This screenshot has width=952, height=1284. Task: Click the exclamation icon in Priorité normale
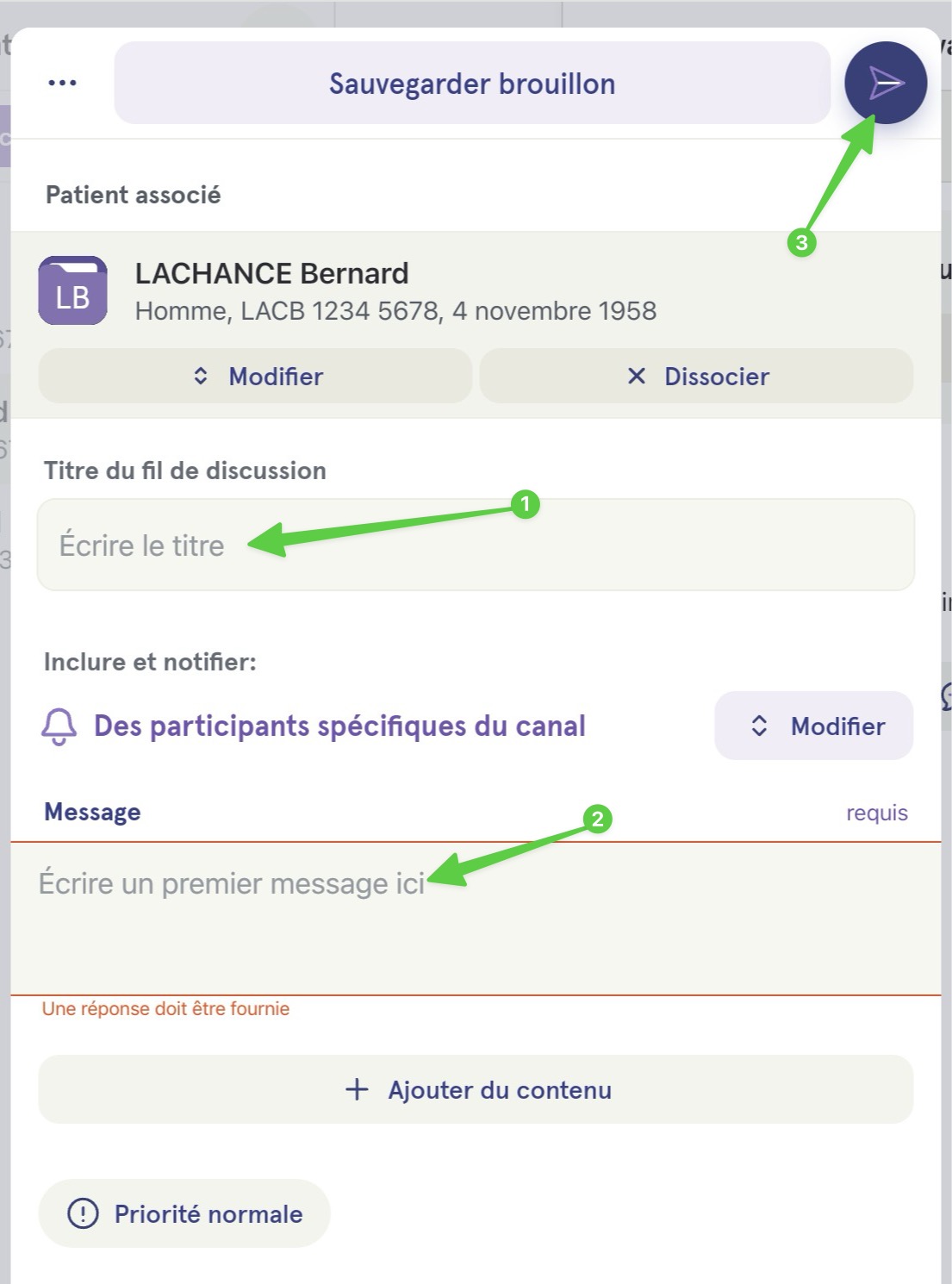coord(83,1213)
